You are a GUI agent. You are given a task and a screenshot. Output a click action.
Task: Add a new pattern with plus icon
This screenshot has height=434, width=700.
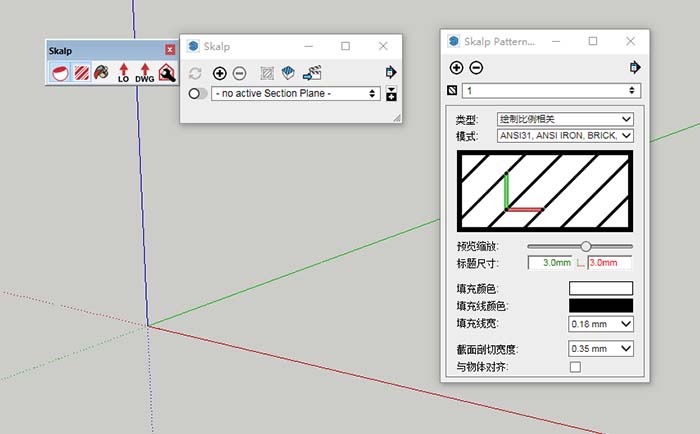[457, 68]
